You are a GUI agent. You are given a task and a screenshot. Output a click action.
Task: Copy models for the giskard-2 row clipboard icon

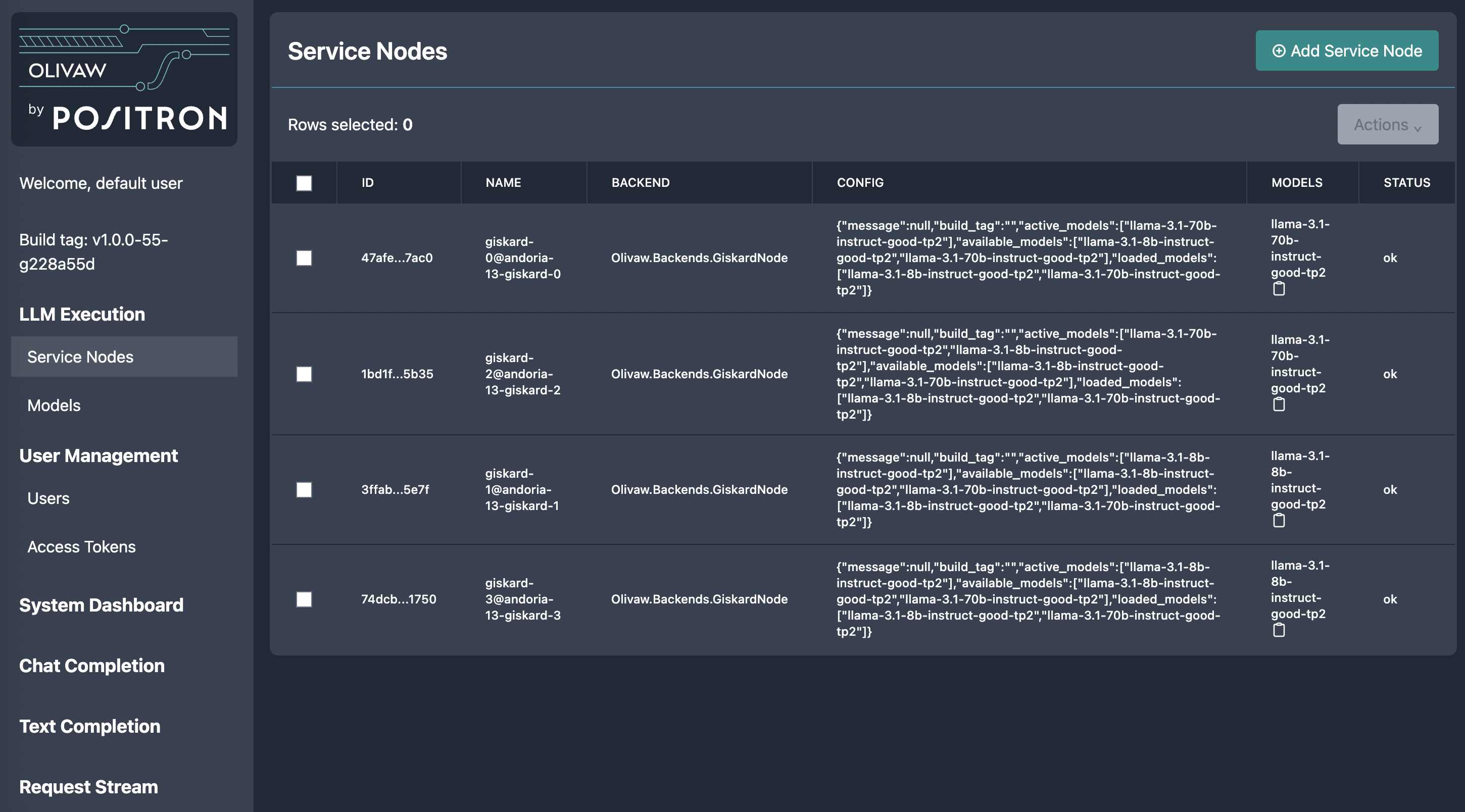point(1279,404)
